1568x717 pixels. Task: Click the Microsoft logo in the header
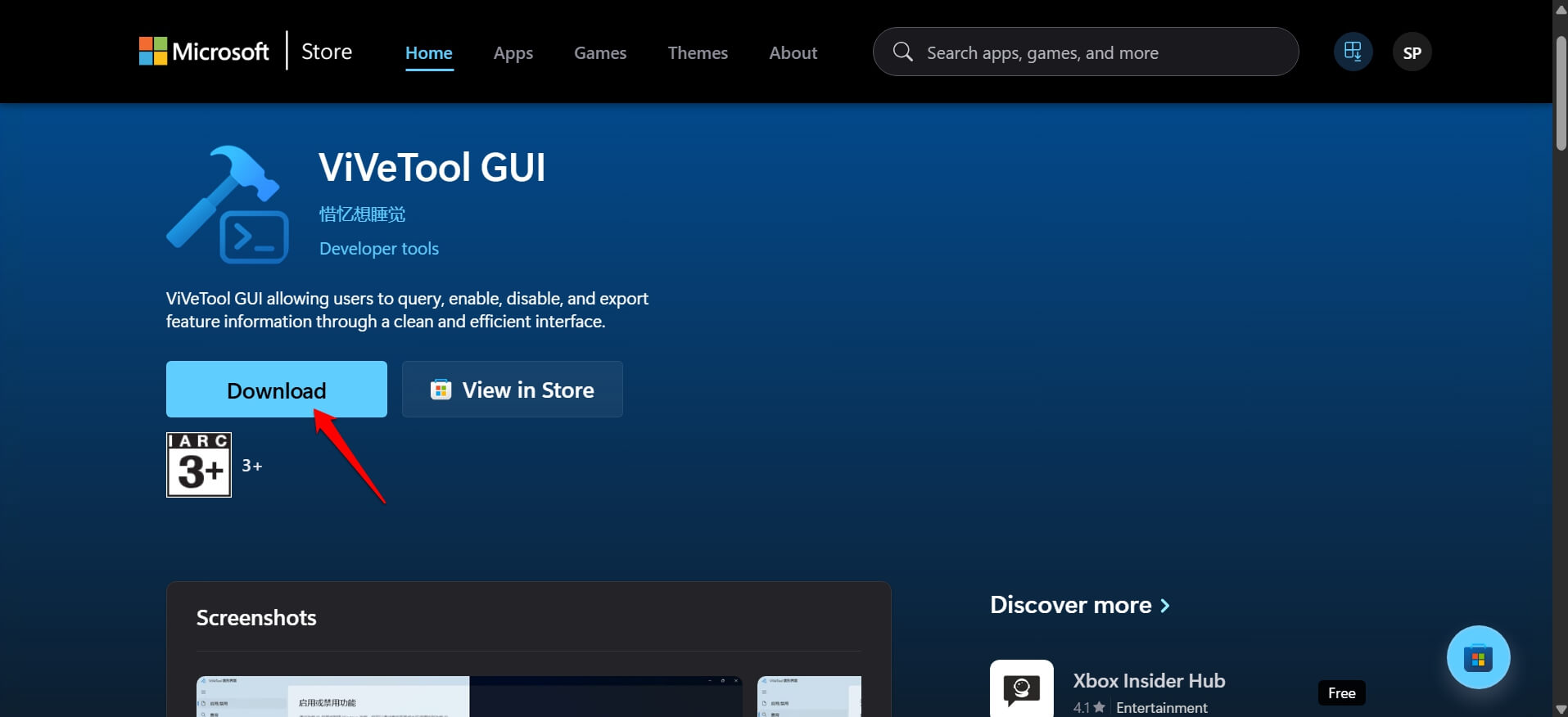tap(204, 52)
